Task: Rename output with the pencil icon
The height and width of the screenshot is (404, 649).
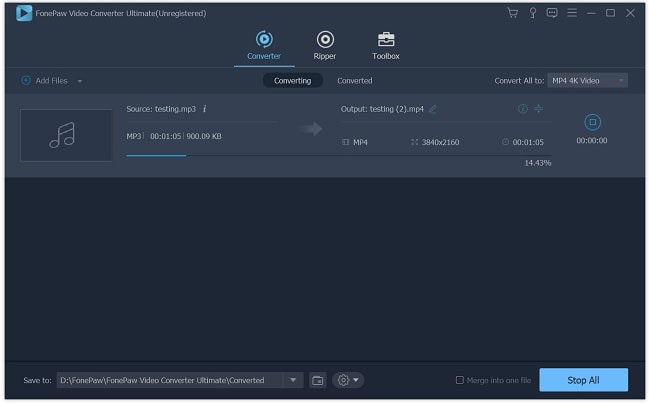Action: coord(433,109)
